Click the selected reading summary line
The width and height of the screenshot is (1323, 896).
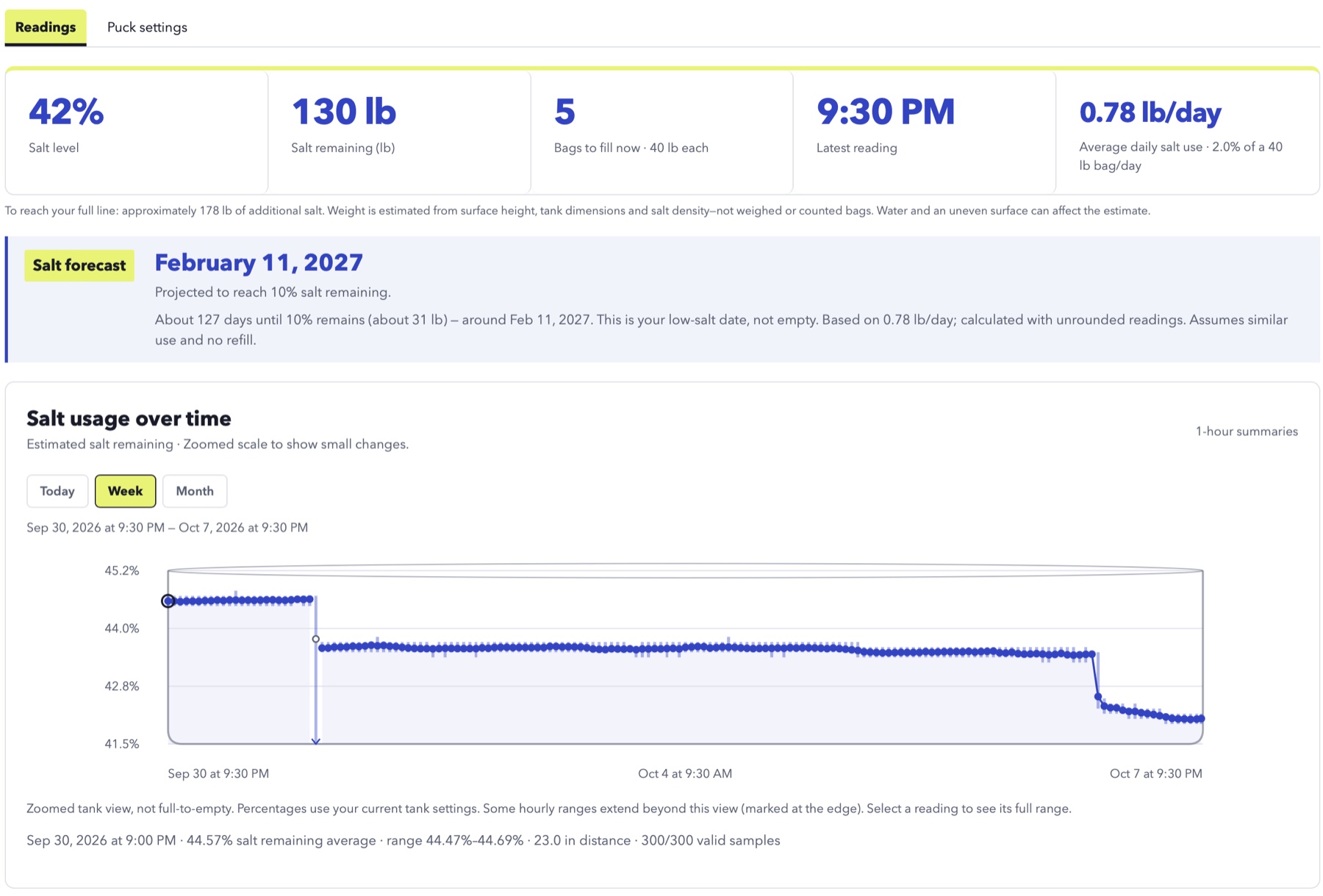pos(404,840)
